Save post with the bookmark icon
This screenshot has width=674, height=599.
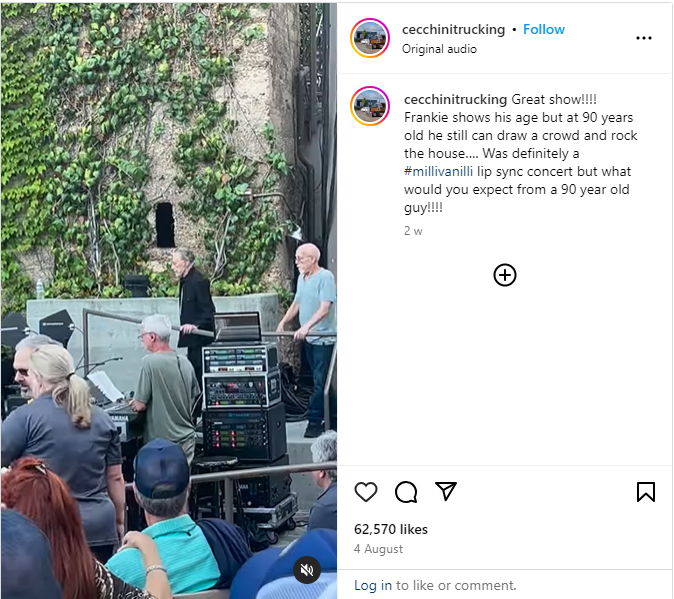coord(646,492)
